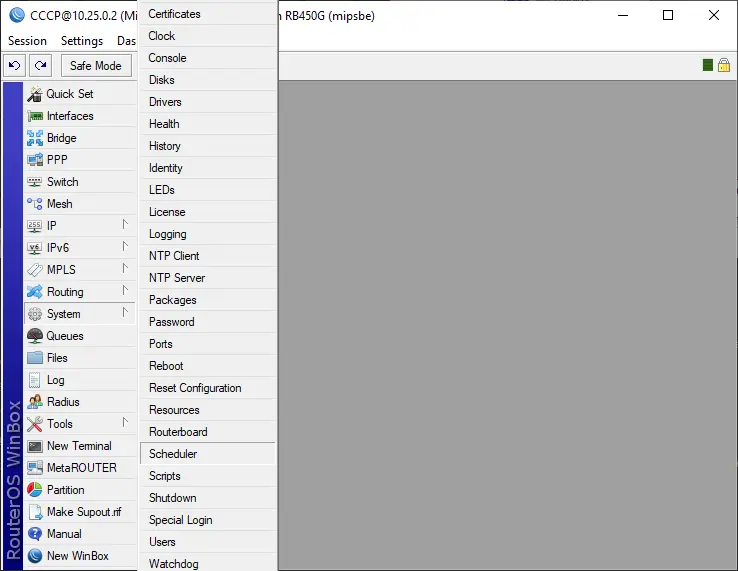Open Clock in System submenu
The width and height of the screenshot is (738, 571).
tap(208, 36)
